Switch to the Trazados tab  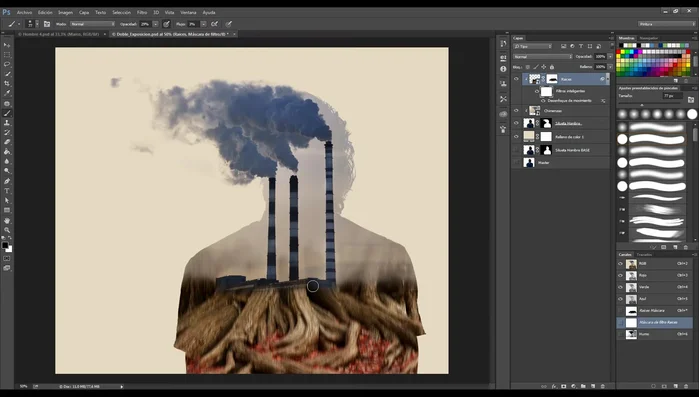pos(644,254)
